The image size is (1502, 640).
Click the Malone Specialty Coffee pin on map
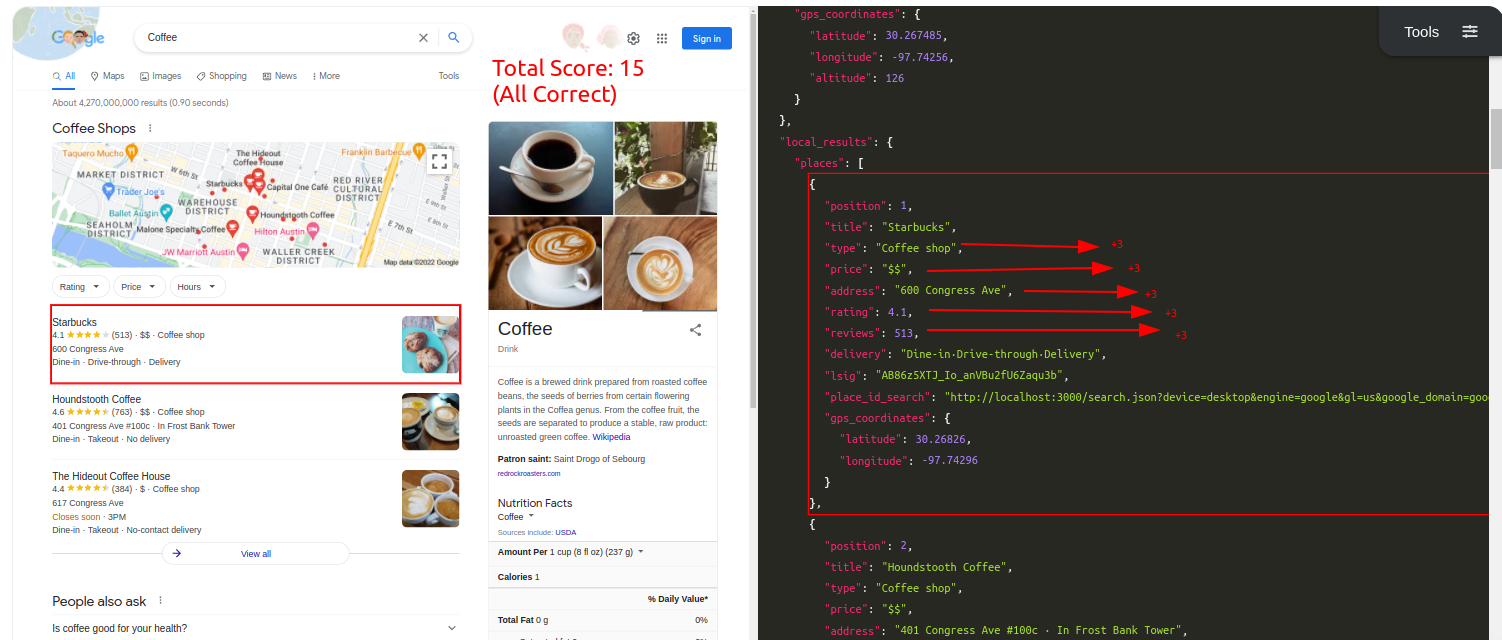pos(232,228)
